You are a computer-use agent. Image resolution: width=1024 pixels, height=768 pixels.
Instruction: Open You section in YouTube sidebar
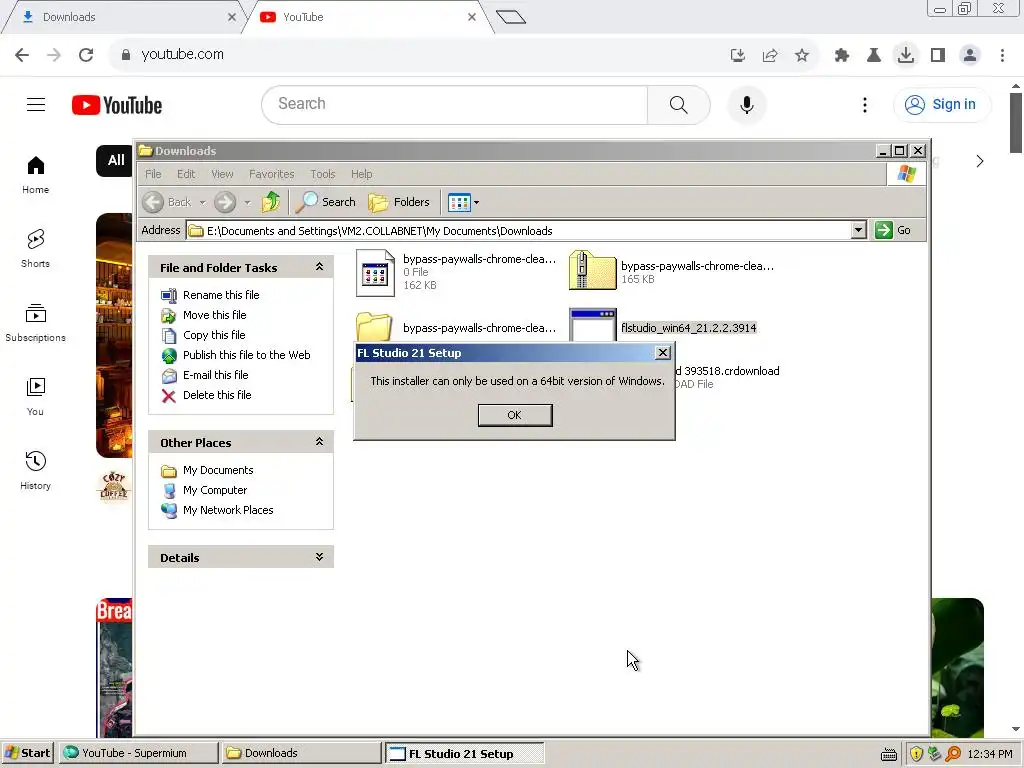pos(35,397)
